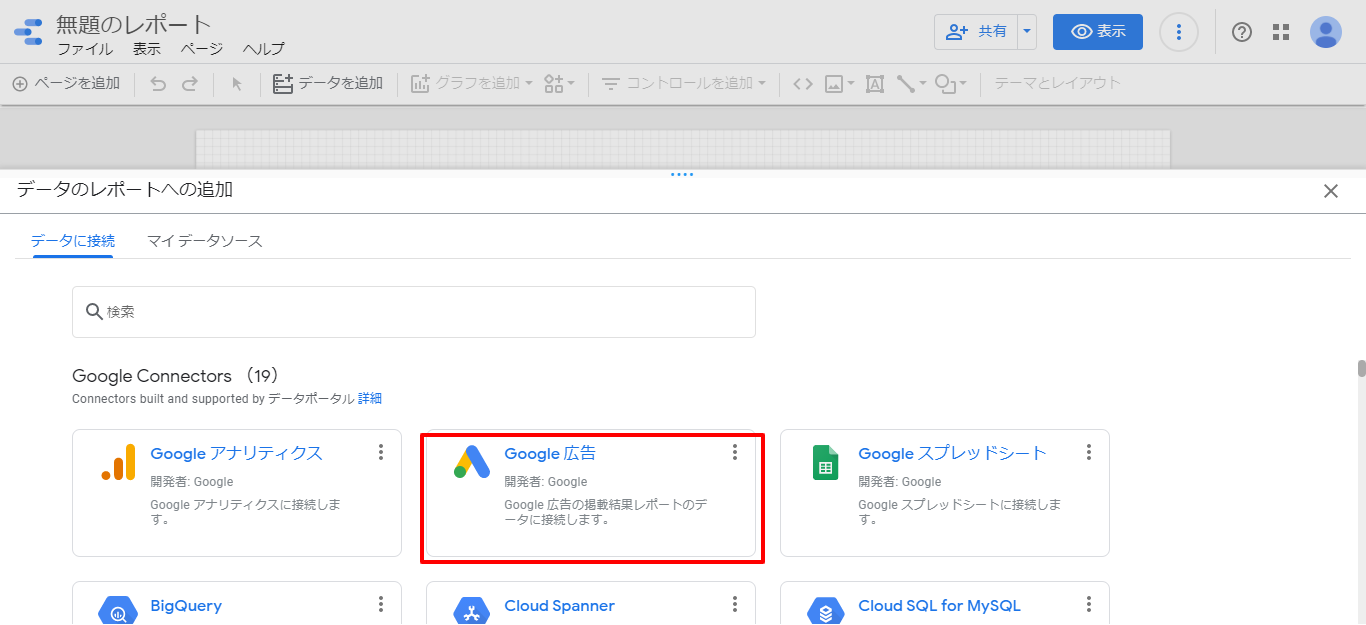This screenshot has width=1366, height=625.
Task: Click the BigQuery hexagon logo icon
Action: coord(118,612)
